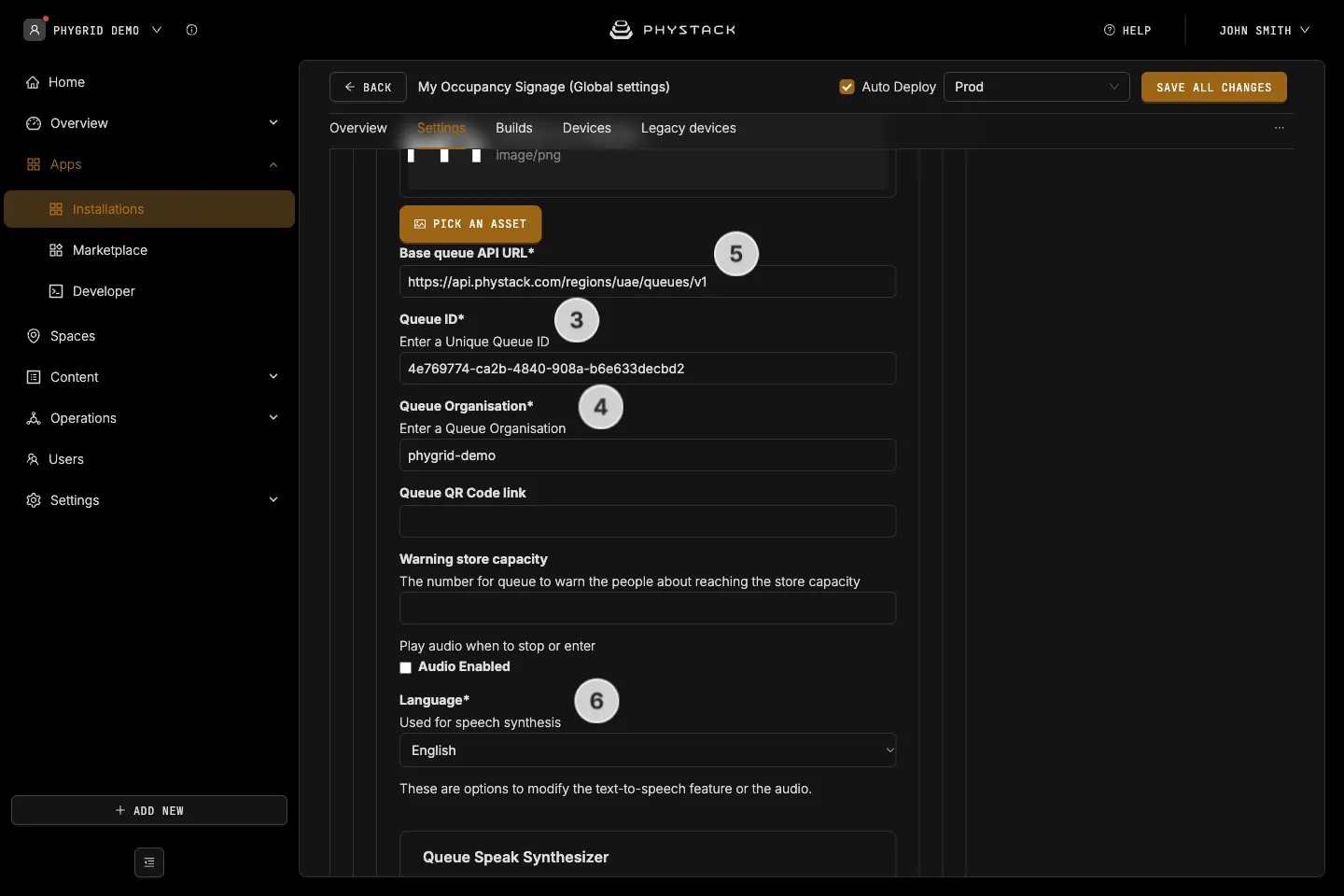Click the Back button
Viewport: 1344px width, 896px height.
(368, 87)
